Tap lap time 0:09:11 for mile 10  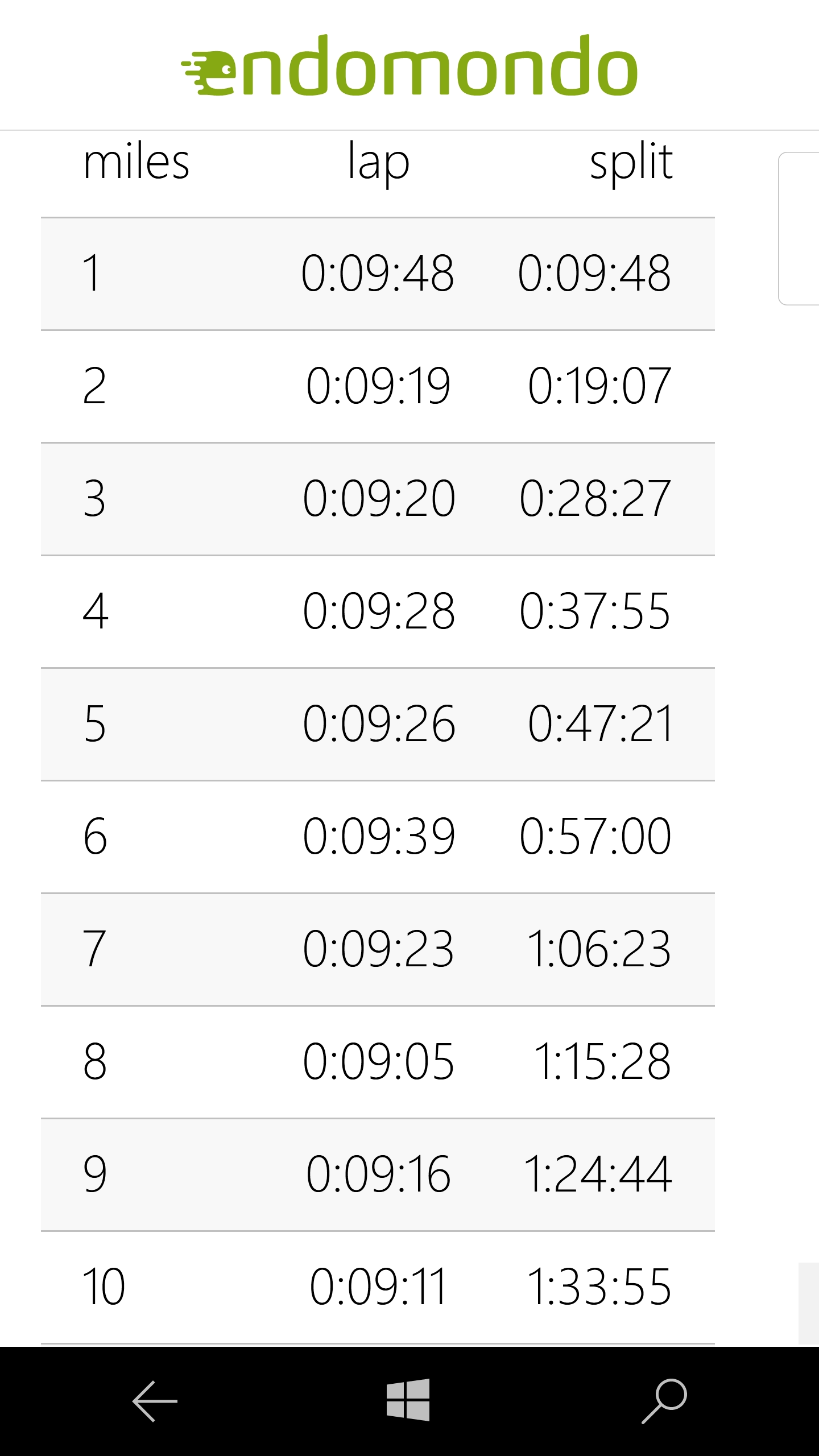(378, 1287)
